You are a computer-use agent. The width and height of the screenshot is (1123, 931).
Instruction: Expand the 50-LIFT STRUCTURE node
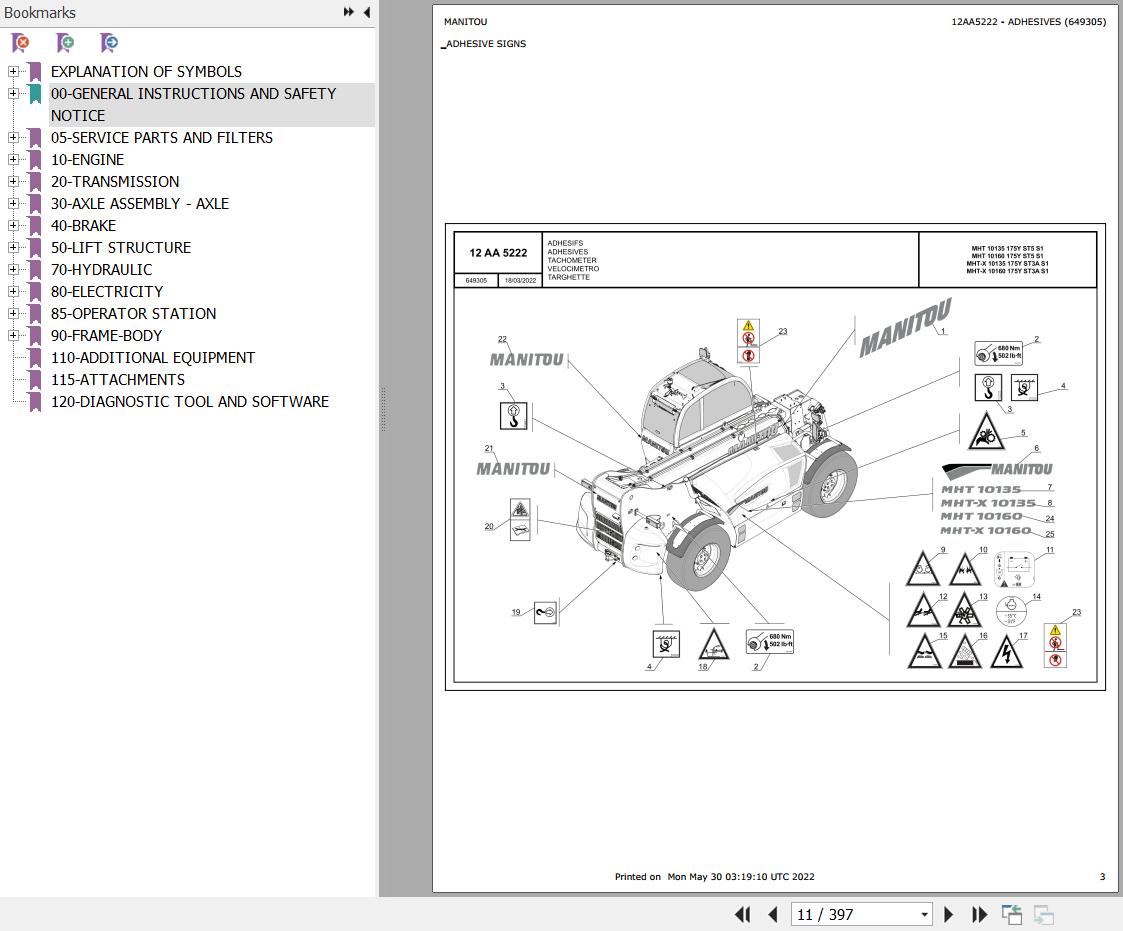13,248
